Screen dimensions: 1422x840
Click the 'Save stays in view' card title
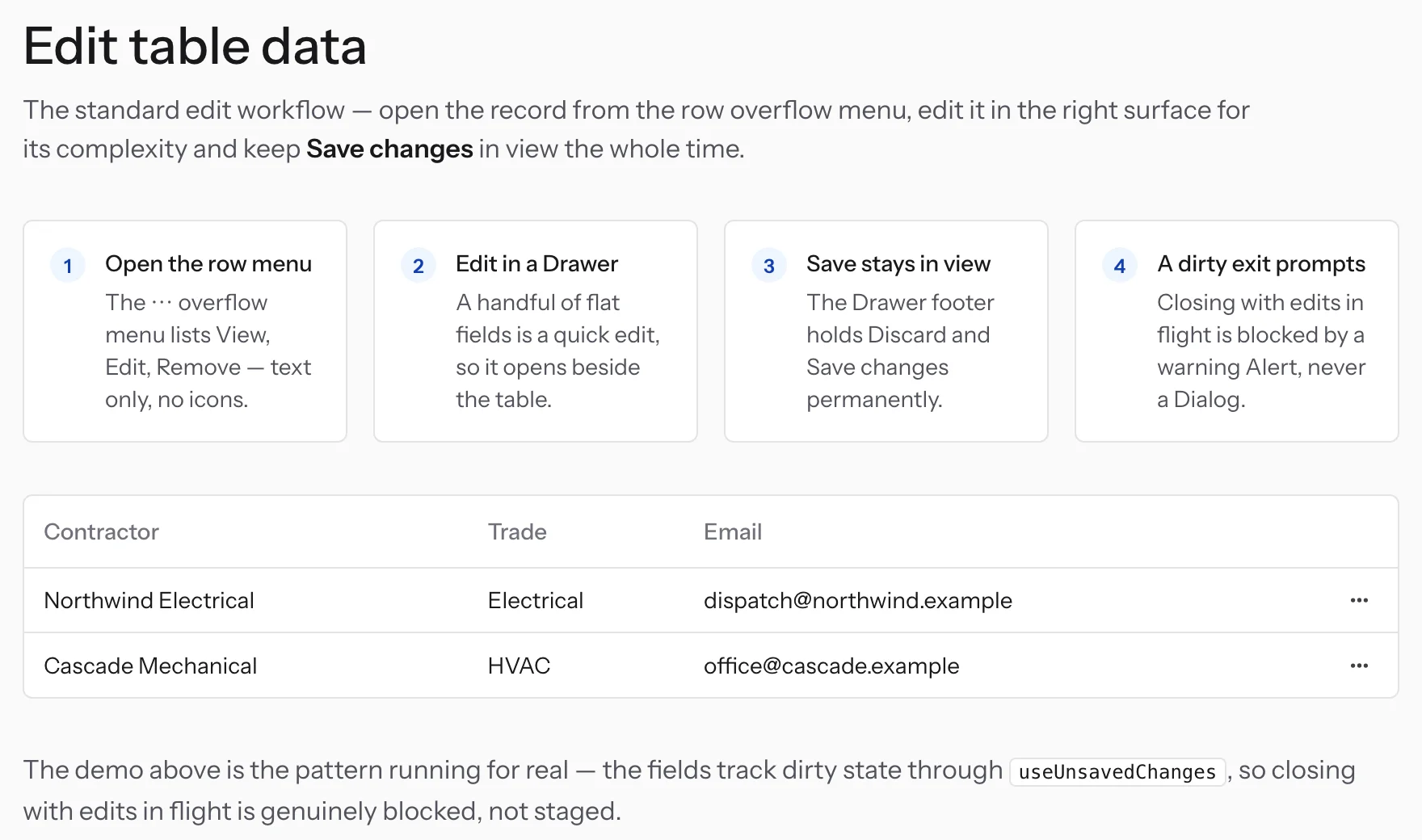click(x=898, y=264)
